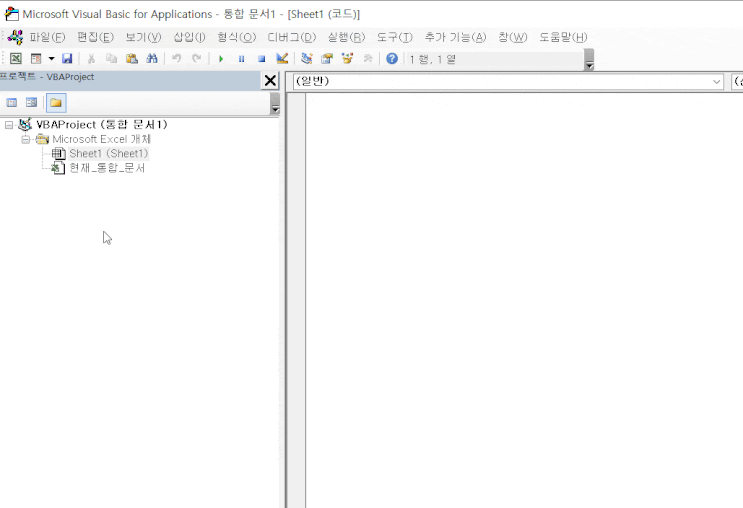The width and height of the screenshot is (743, 508).
Task: Click the Paste toolbar icon
Action: (x=132, y=59)
